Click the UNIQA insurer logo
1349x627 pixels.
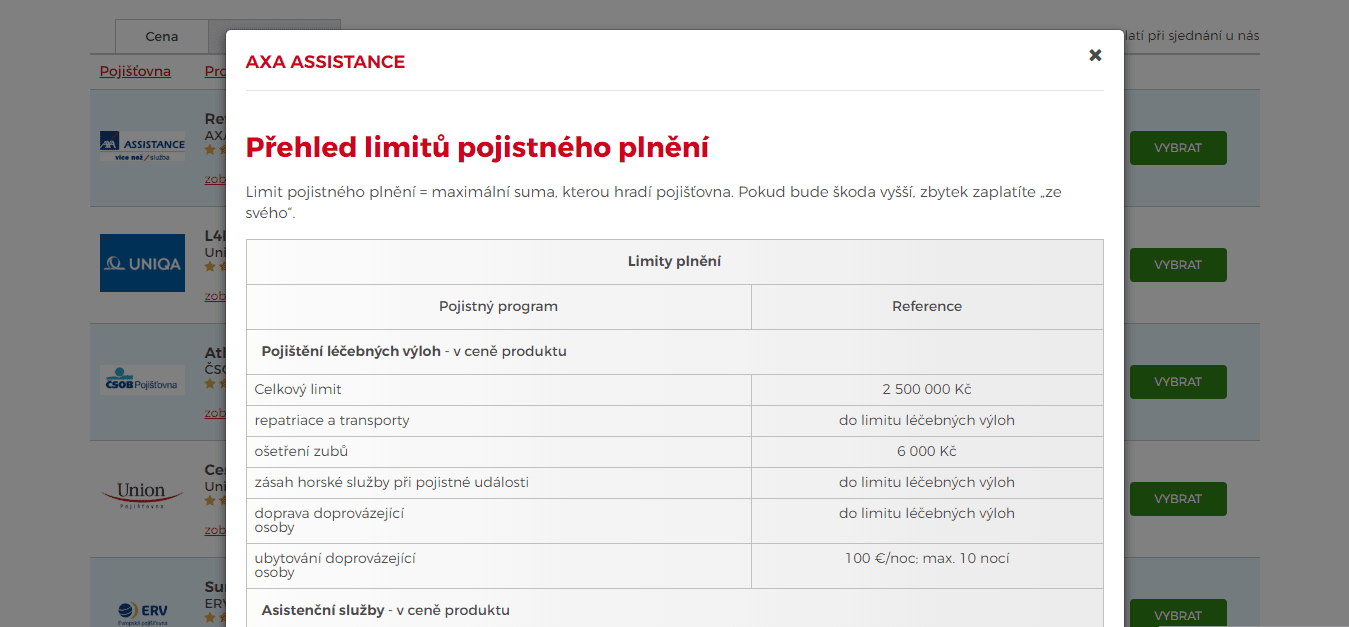tap(142, 263)
